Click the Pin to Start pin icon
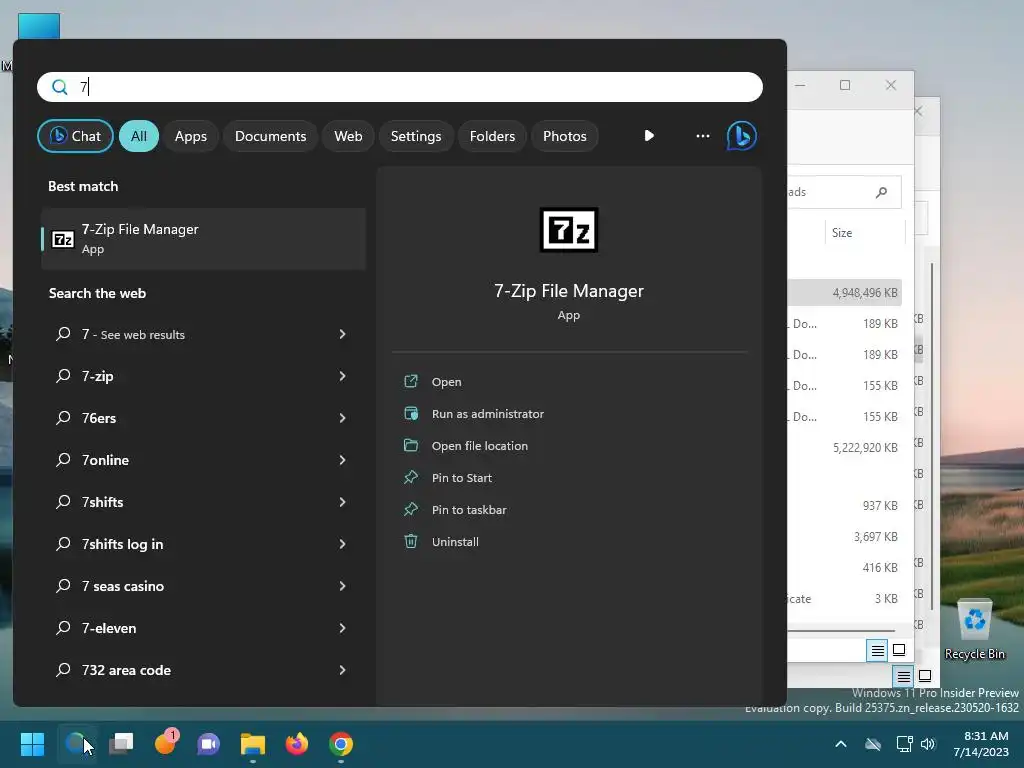The image size is (1024, 768). [411, 477]
